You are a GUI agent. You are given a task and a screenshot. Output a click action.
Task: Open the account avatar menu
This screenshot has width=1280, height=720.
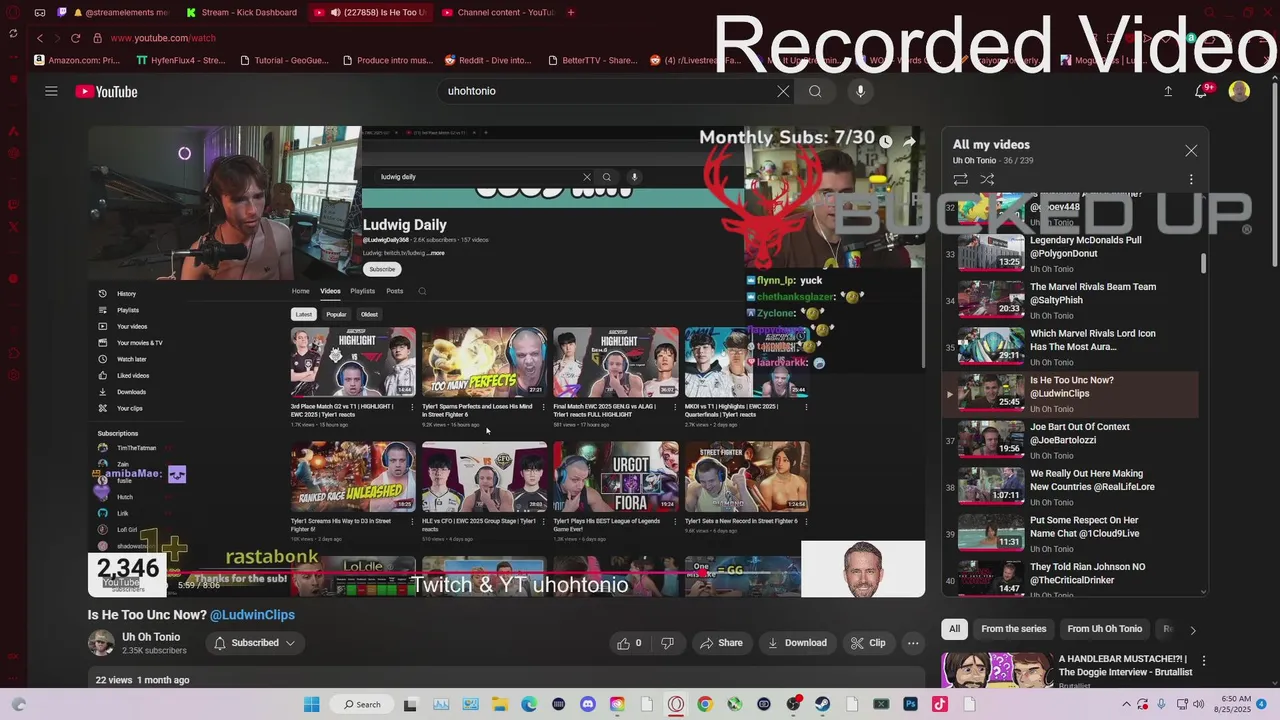pyautogui.click(x=1239, y=91)
